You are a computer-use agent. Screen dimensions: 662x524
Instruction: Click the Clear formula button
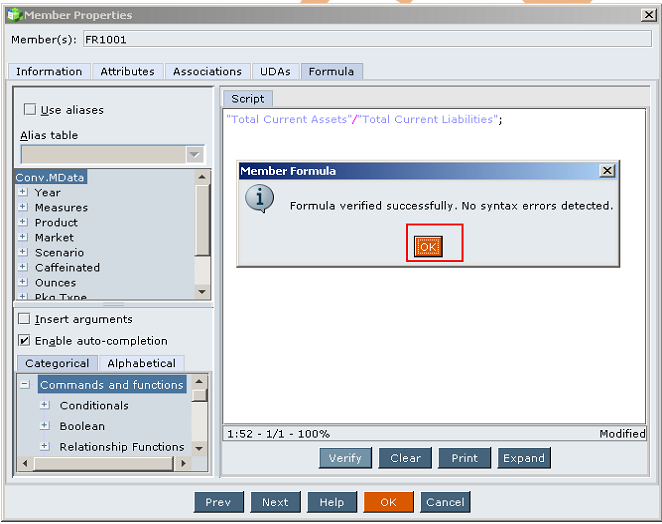[x=405, y=458]
